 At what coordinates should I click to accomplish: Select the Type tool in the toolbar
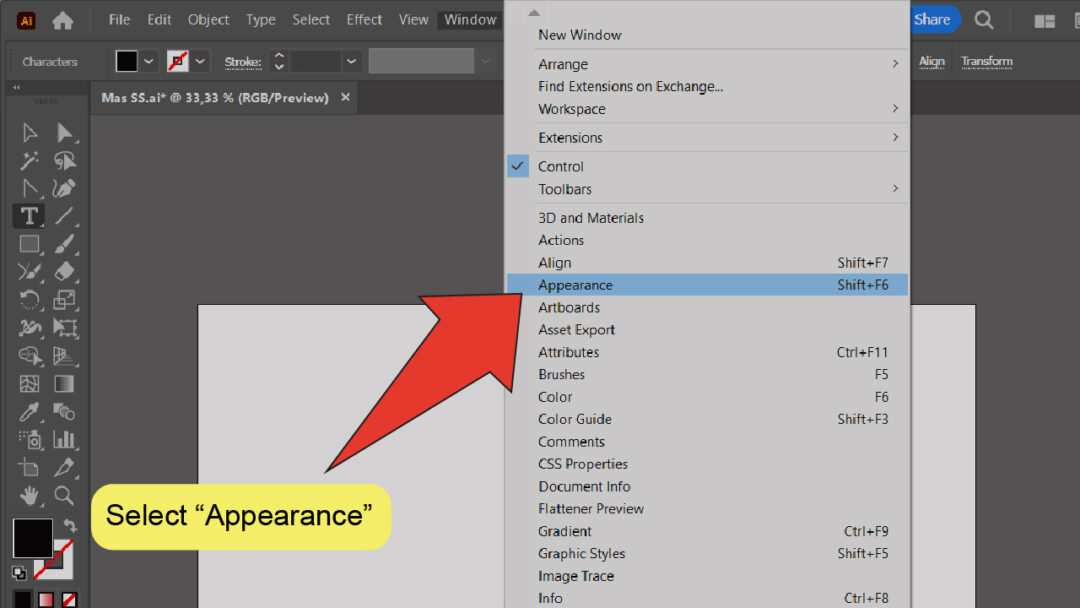click(28, 215)
